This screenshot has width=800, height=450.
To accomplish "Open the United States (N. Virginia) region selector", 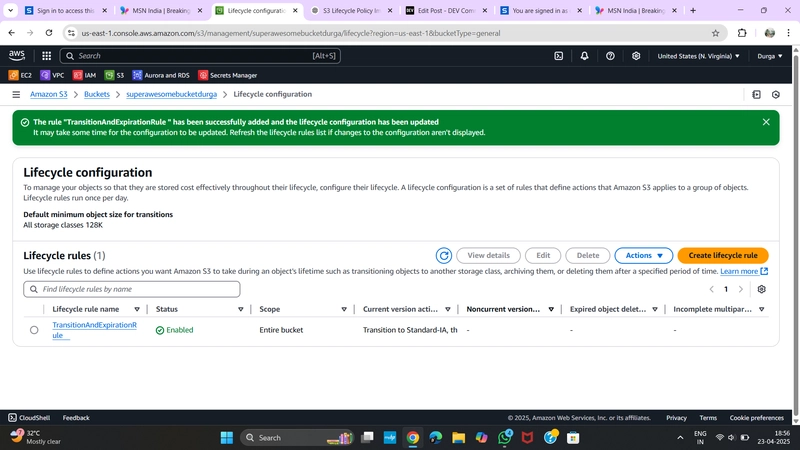I will pos(698,56).
